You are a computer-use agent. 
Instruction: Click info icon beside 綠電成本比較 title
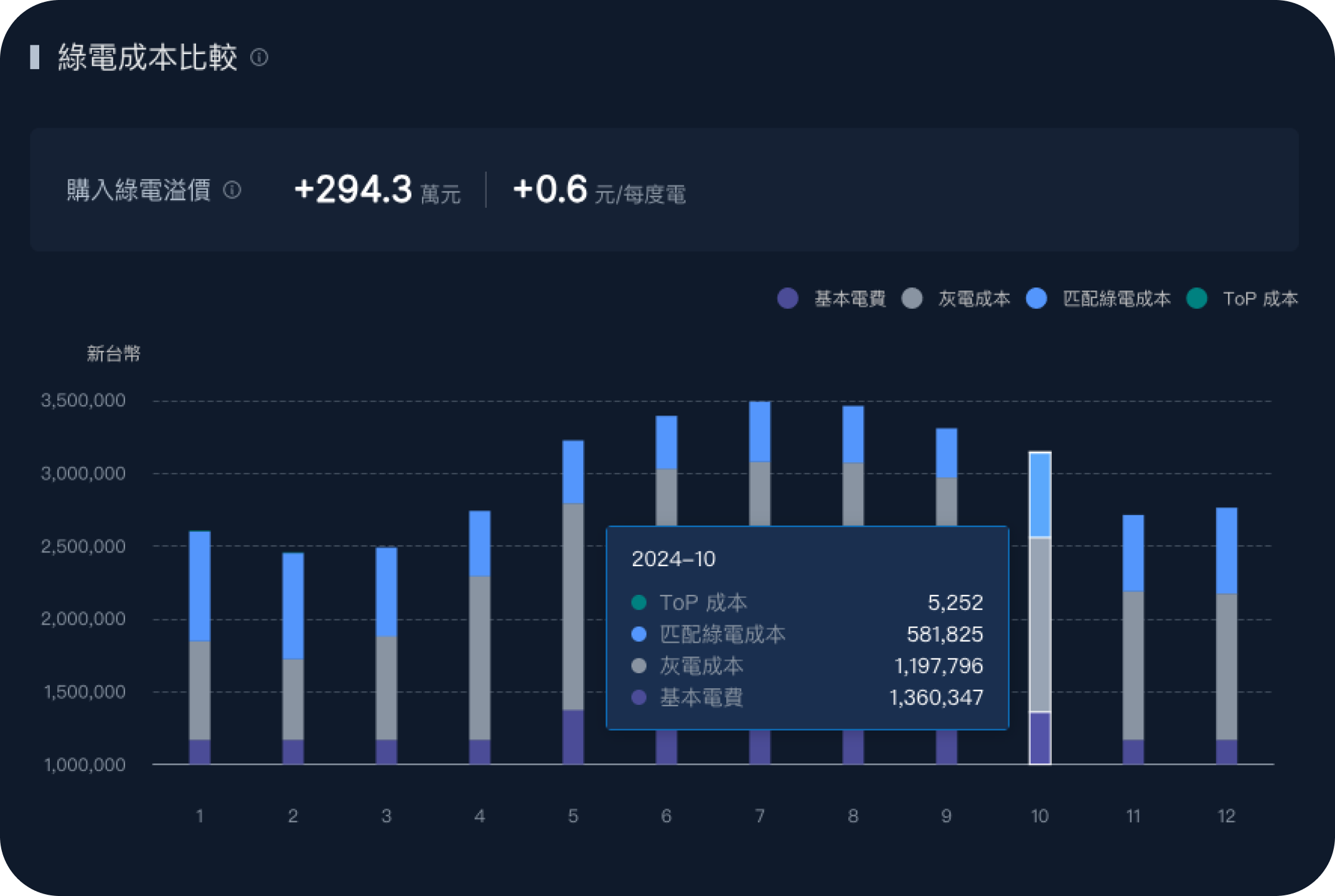coord(259,58)
